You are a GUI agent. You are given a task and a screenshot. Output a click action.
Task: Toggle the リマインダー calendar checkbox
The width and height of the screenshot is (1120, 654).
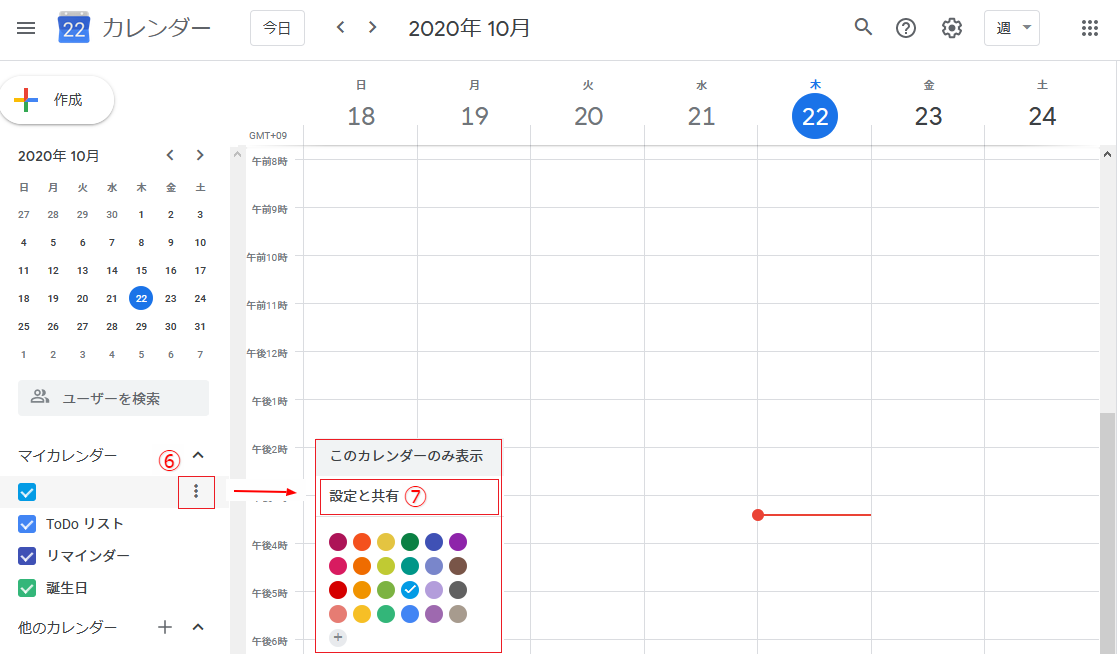(x=28, y=556)
